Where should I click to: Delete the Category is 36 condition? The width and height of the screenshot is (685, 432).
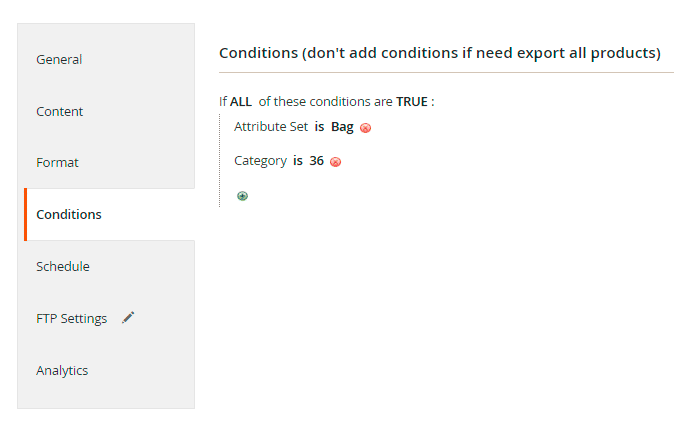coord(335,162)
